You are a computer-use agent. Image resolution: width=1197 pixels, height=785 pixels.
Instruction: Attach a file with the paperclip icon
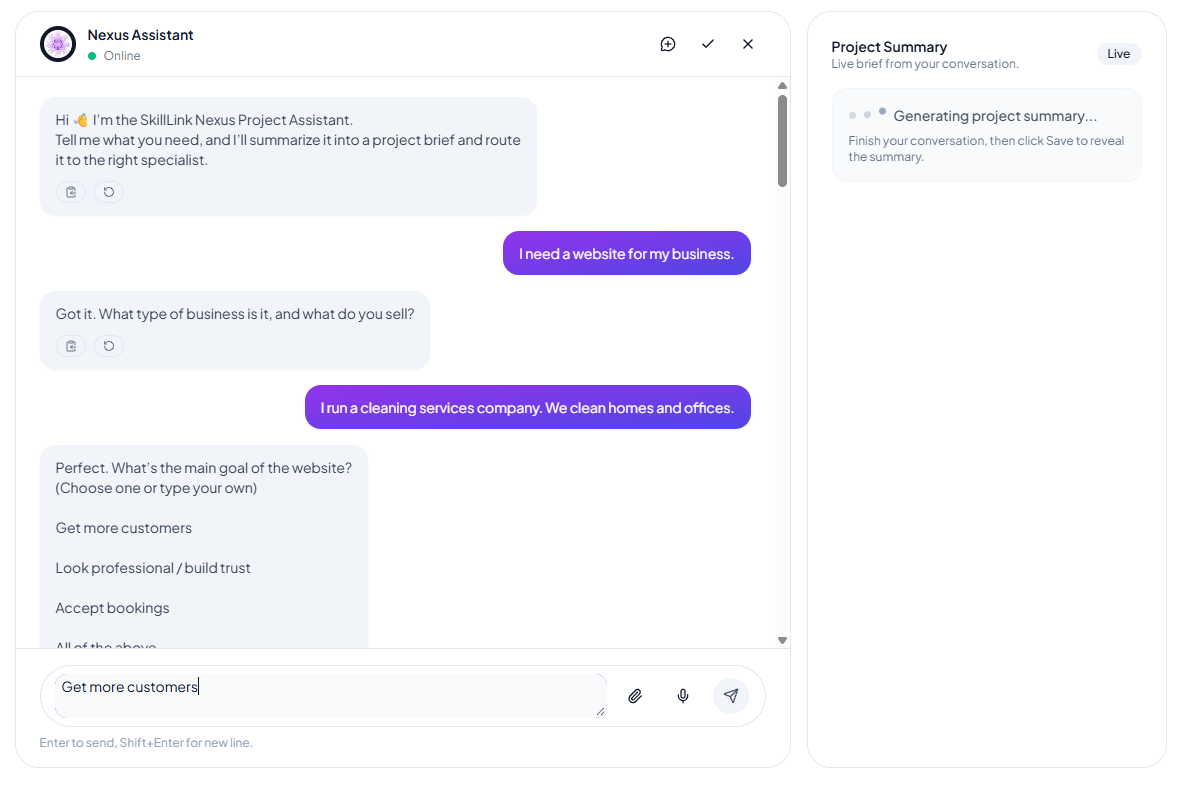point(635,696)
